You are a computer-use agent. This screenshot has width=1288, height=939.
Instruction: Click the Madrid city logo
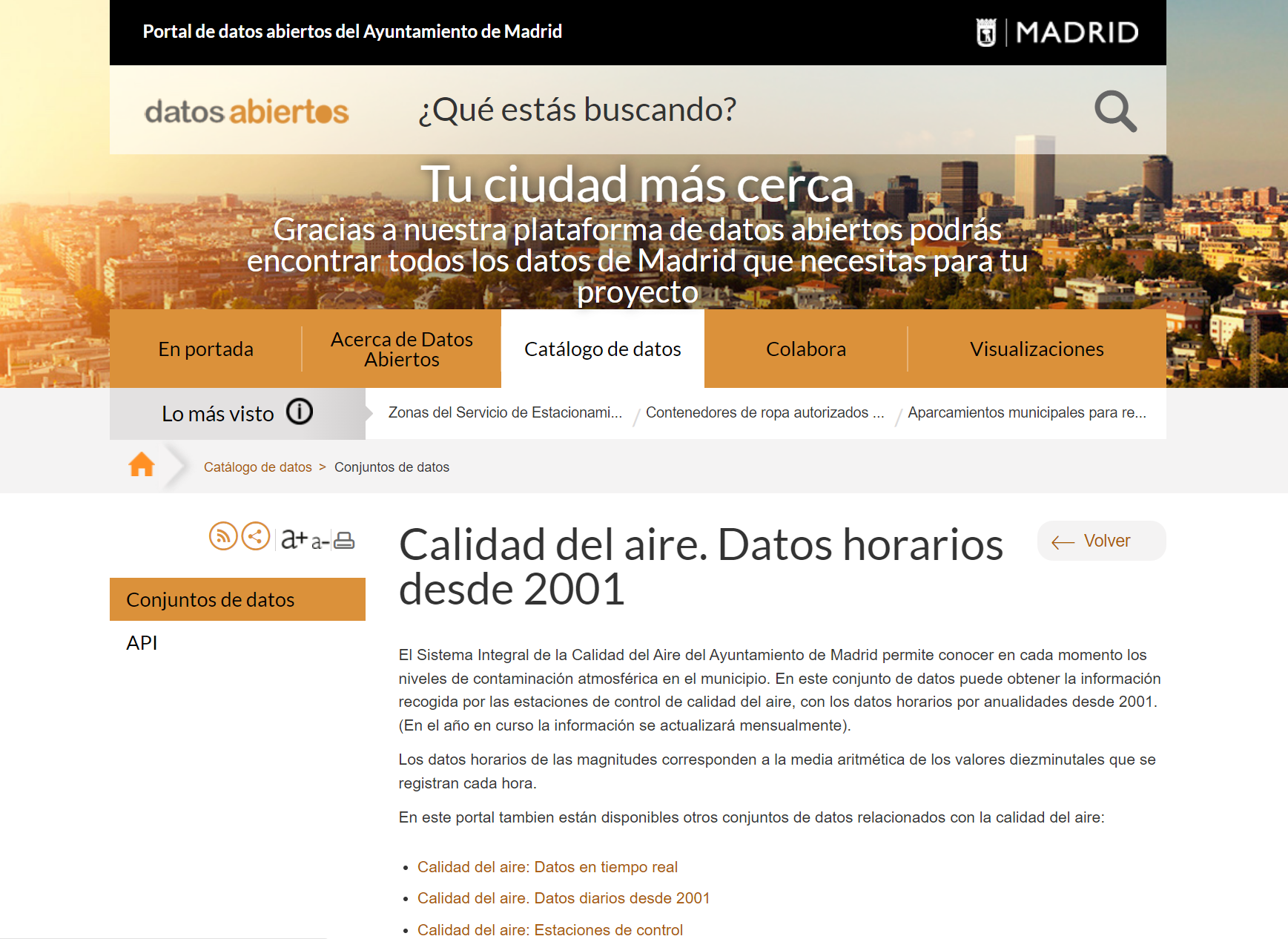[1057, 32]
